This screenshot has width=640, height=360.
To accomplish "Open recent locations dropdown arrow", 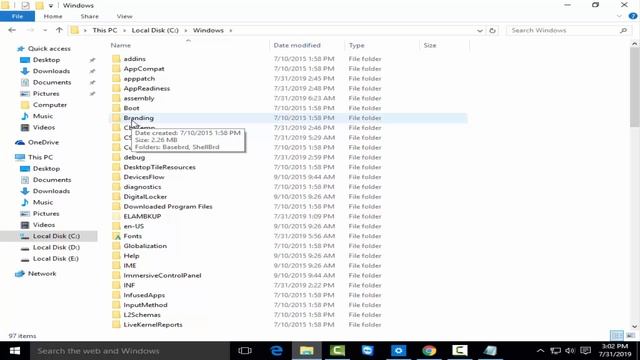I will 45,31.
